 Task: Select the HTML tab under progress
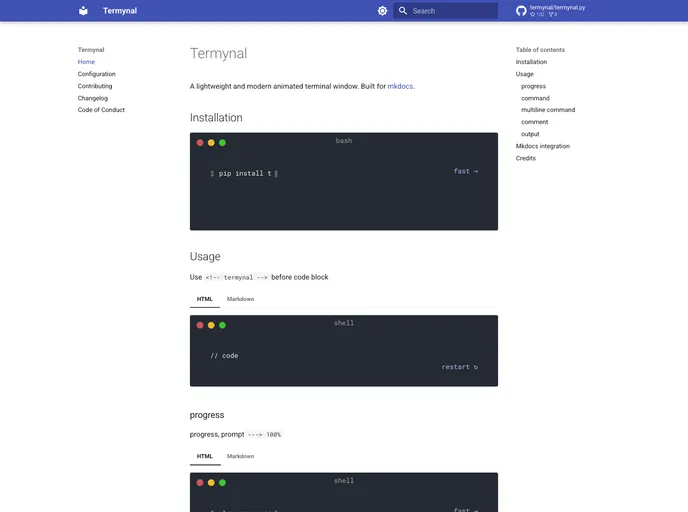click(204, 456)
